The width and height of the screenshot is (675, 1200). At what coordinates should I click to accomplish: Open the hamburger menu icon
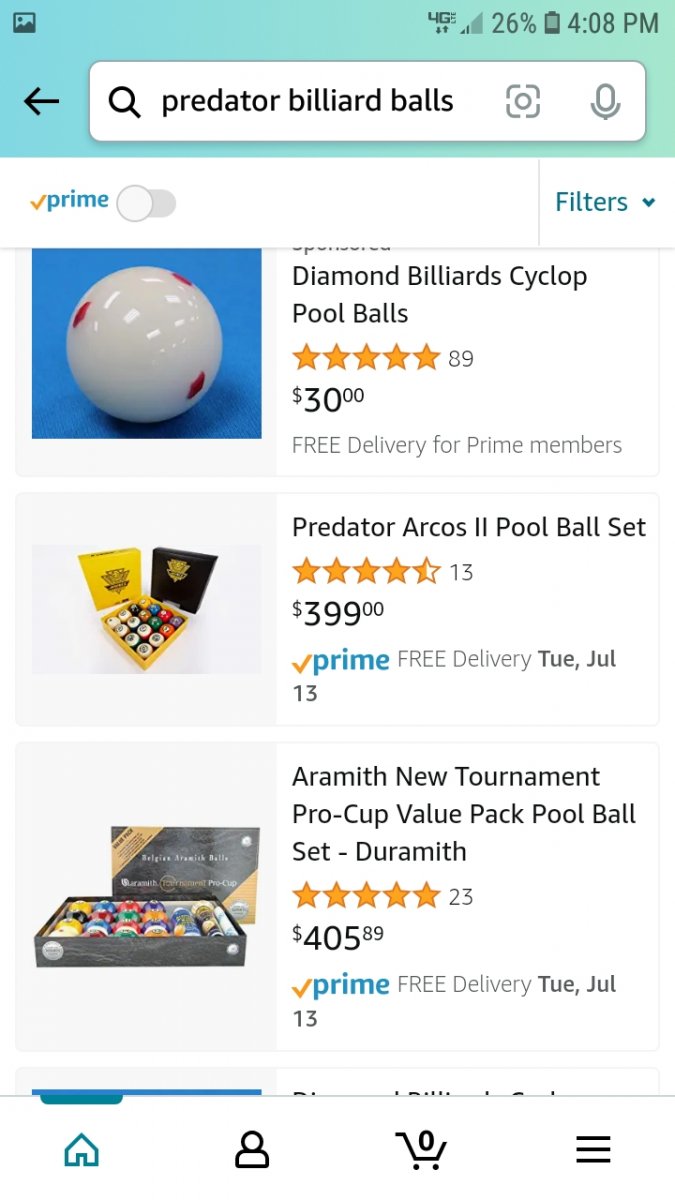(x=593, y=1150)
